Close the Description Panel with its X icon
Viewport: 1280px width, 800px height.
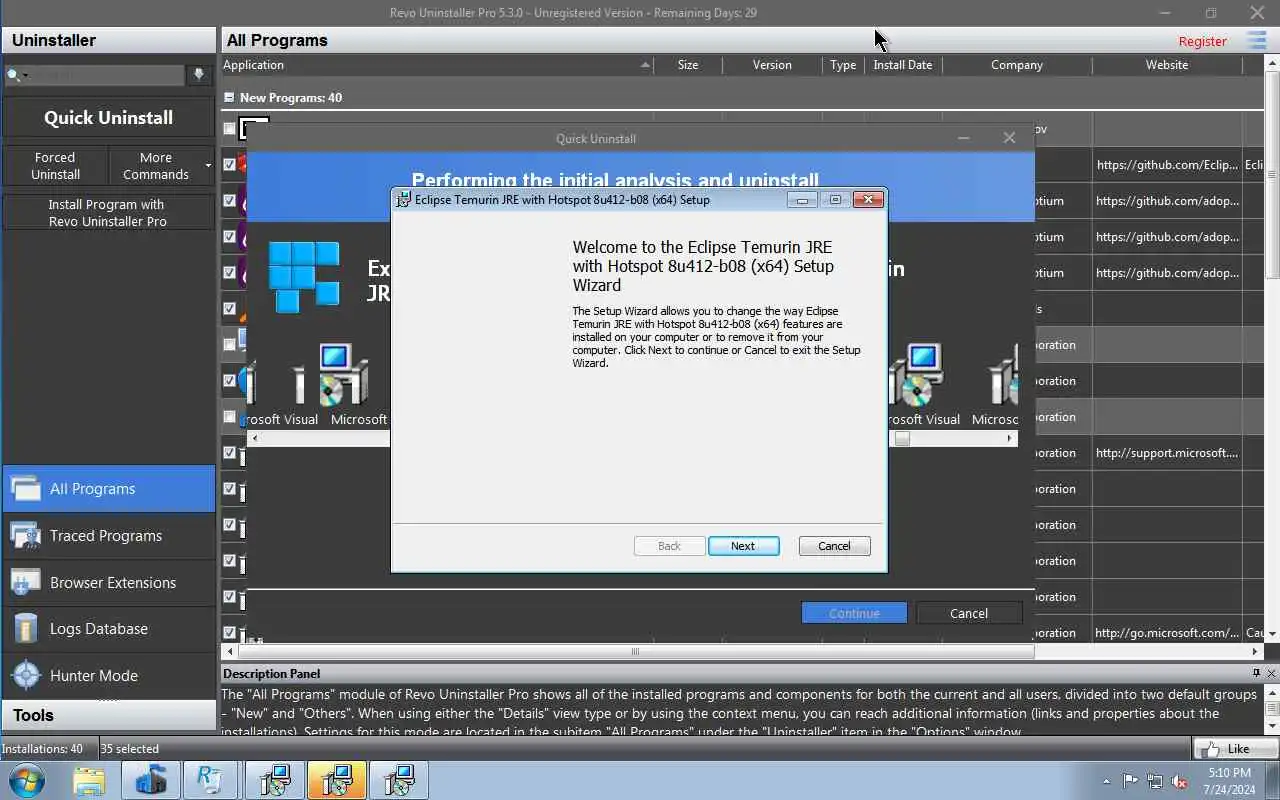point(1271,673)
